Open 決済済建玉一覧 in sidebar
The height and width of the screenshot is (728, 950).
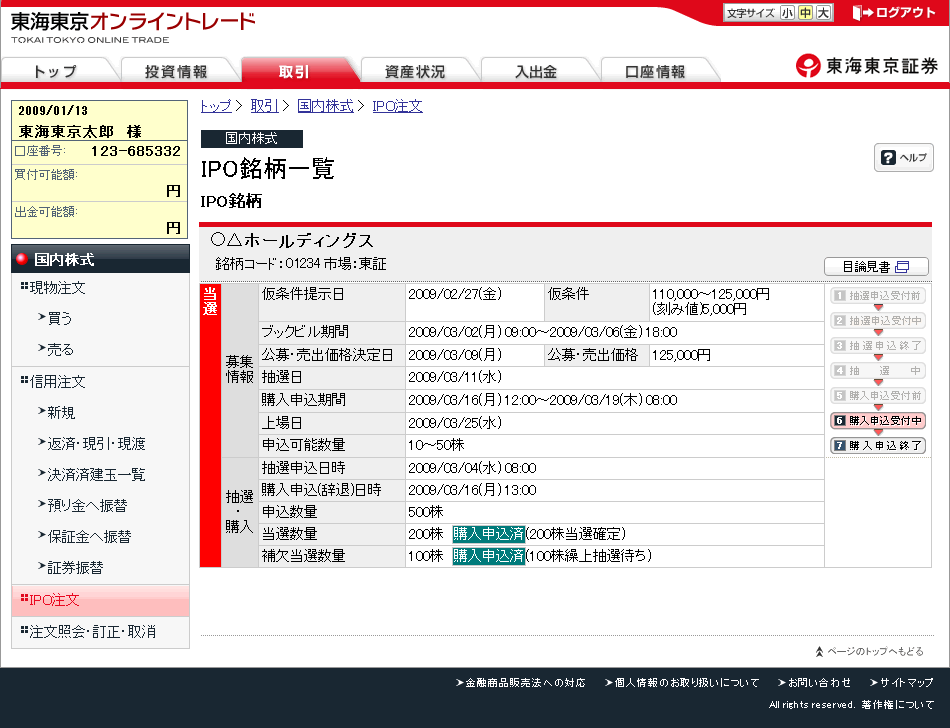[x=96, y=474]
